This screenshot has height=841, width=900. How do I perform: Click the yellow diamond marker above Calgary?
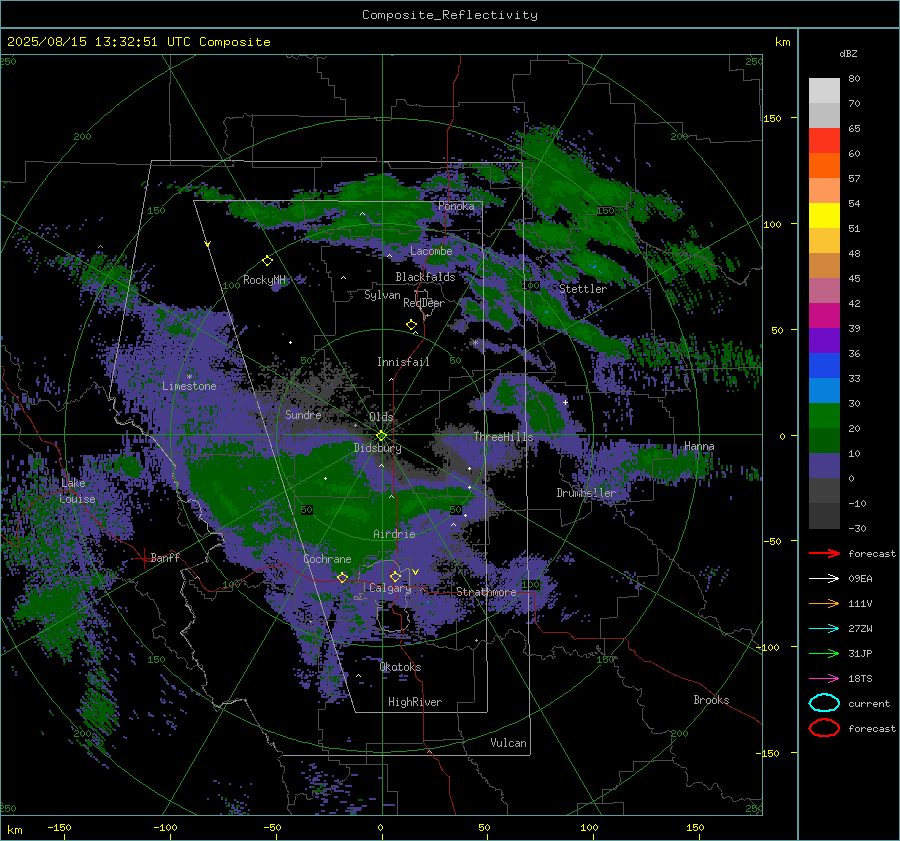click(x=395, y=576)
